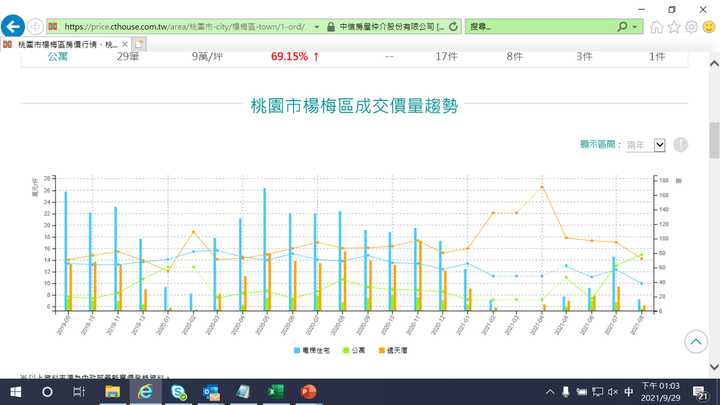Open the browser Home icon

[657, 27]
